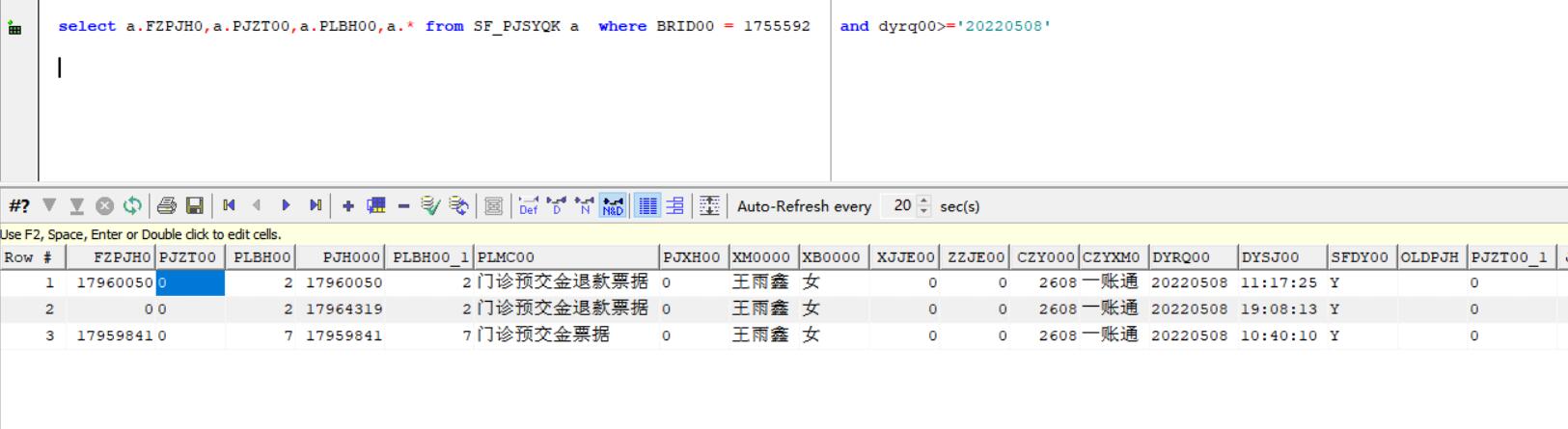The height and width of the screenshot is (429, 1568).
Task: Select FZPJH0 cell with value 17959841
Action: pyautogui.click(x=111, y=335)
